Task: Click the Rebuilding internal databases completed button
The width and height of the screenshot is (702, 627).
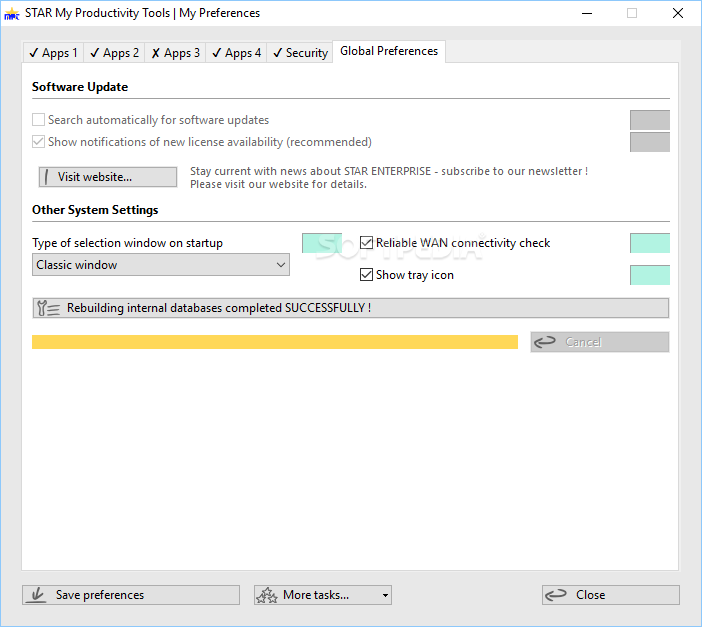Action: pos(351,308)
